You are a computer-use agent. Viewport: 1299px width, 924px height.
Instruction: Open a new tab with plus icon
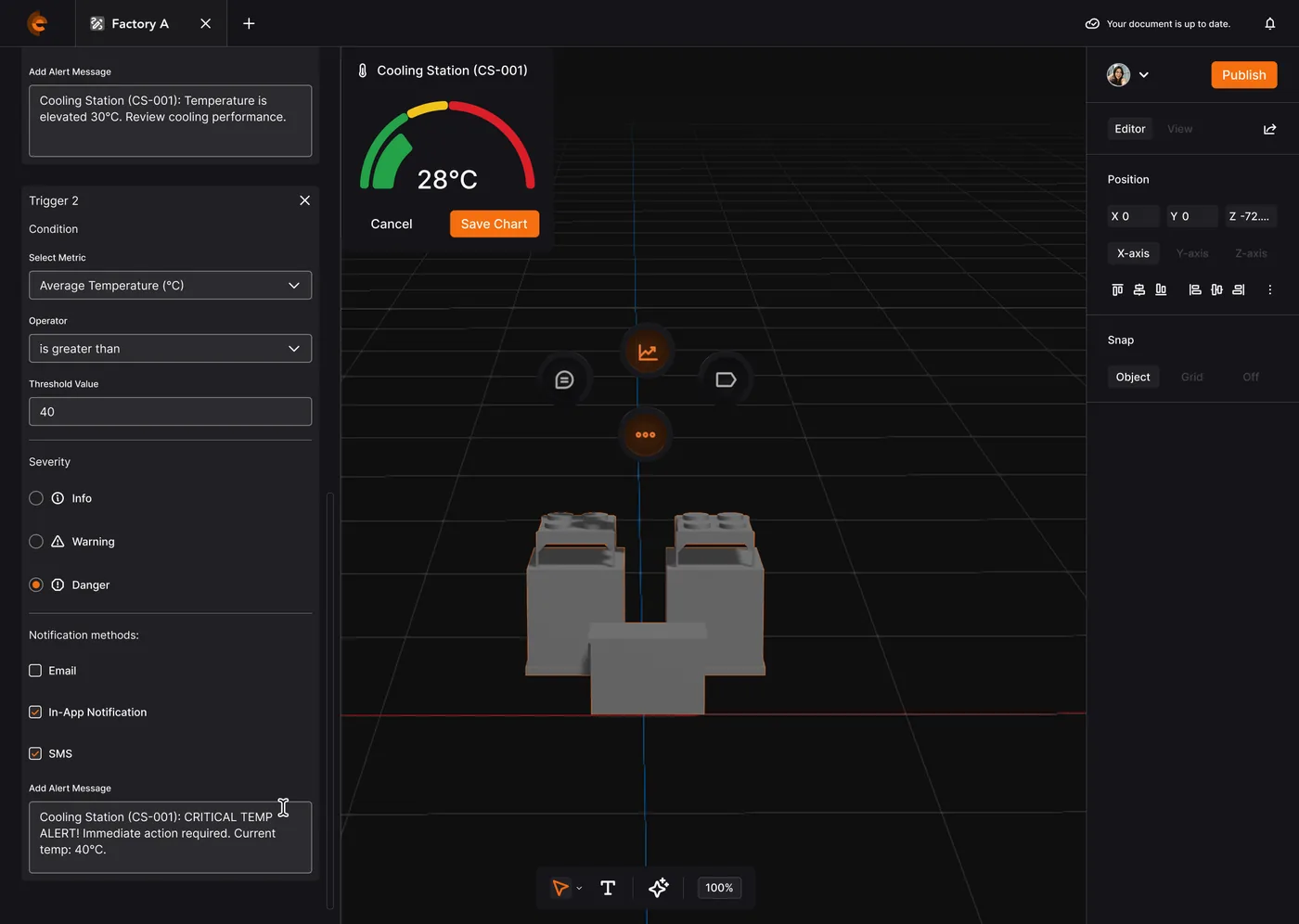pyautogui.click(x=249, y=23)
